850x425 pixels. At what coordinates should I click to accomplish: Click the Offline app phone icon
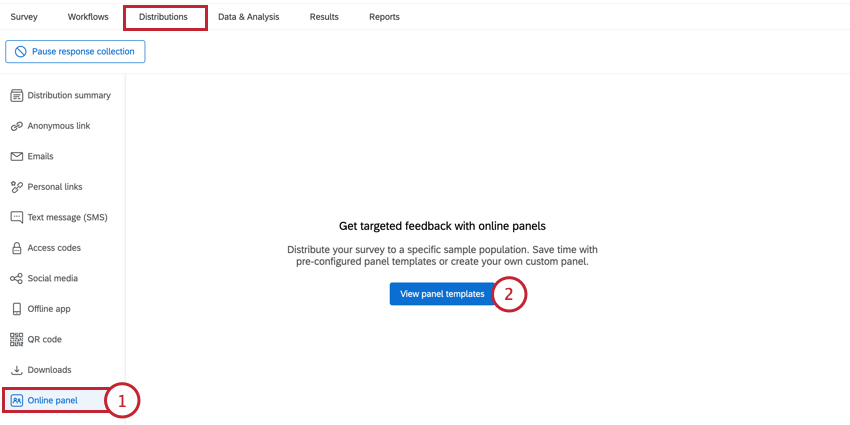coord(17,308)
